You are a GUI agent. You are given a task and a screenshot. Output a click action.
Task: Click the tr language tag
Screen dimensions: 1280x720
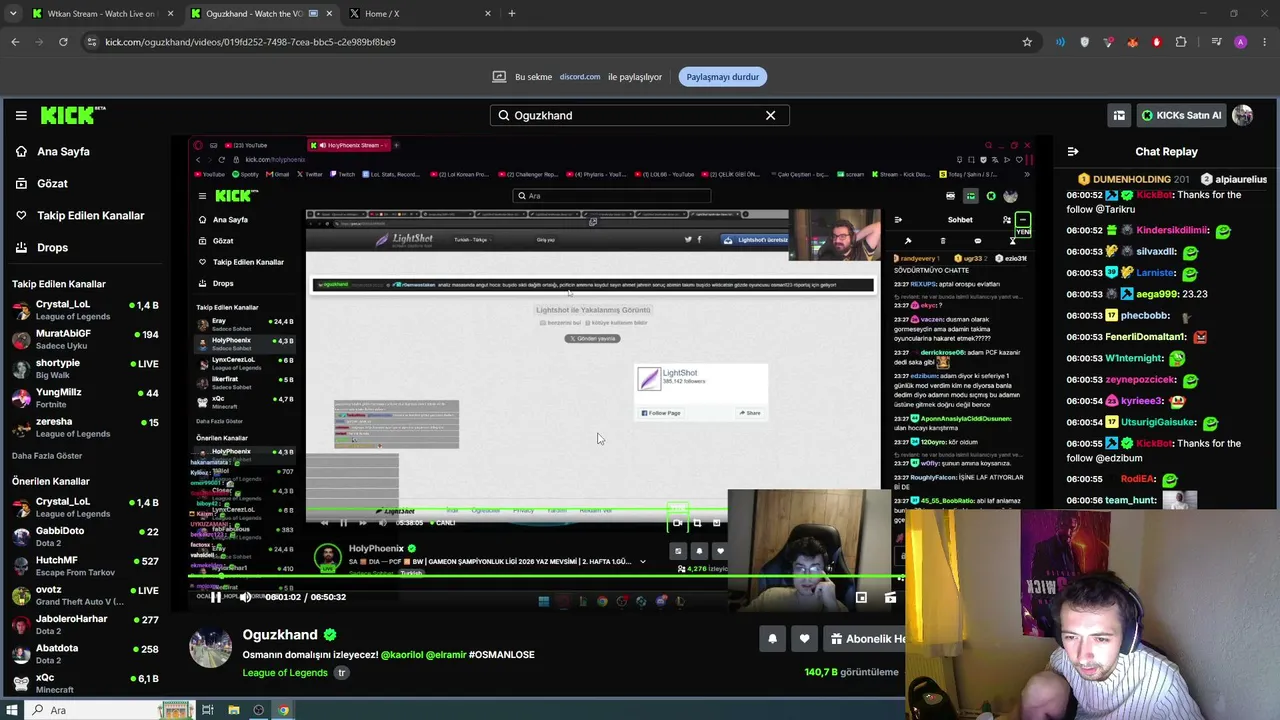click(x=341, y=673)
